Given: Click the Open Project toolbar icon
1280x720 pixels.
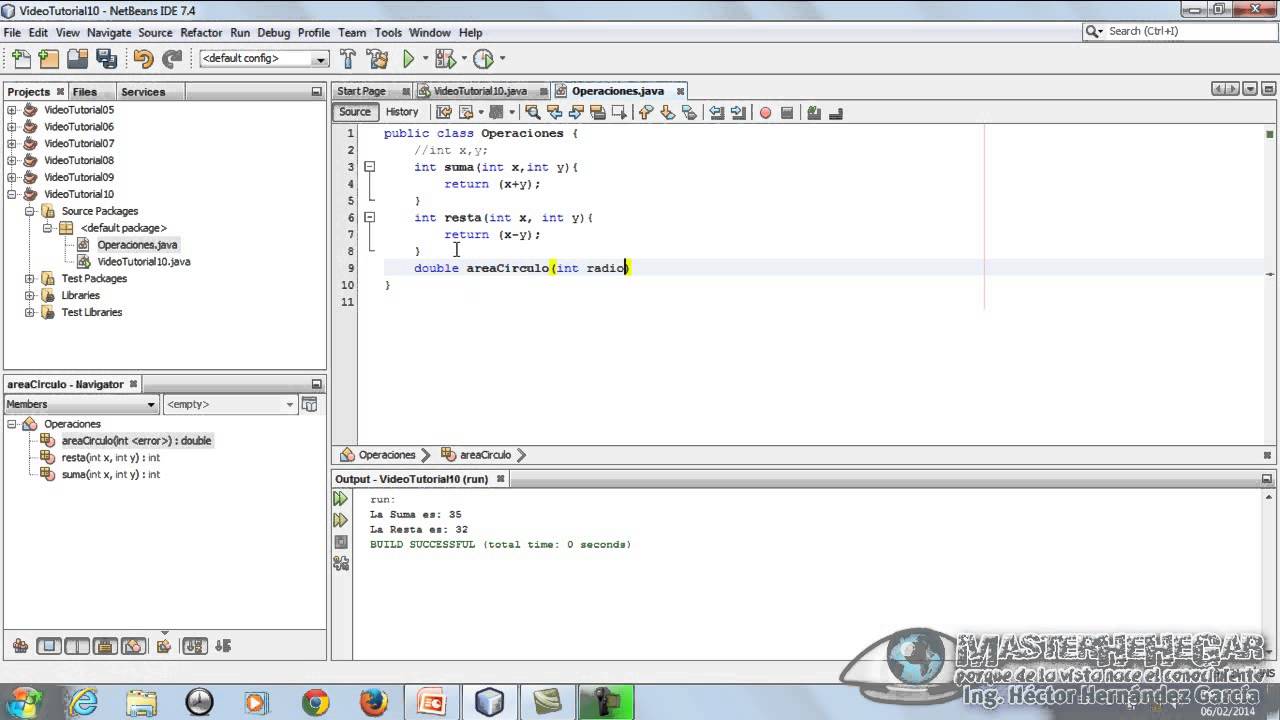Looking at the screenshot, I should click(77, 59).
